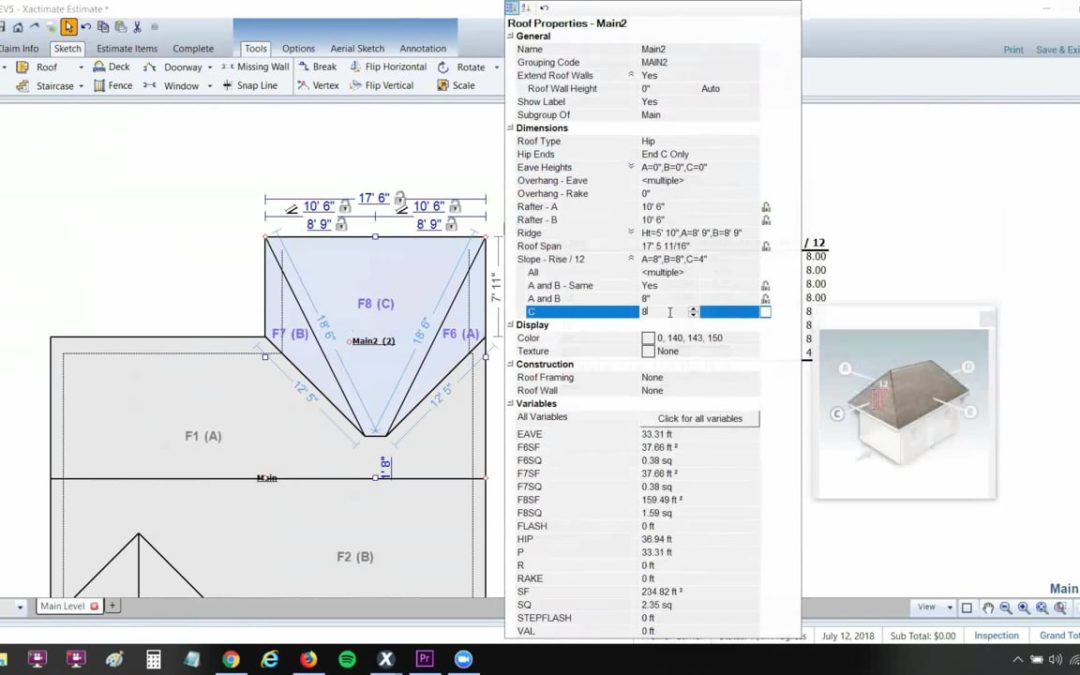The image size is (1080, 675).
Task: Select the Missing Wall tool
Action: [x=256, y=67]
